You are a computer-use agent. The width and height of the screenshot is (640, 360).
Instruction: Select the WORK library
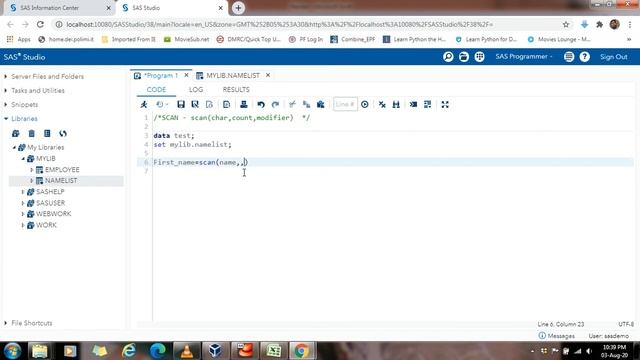46,225
